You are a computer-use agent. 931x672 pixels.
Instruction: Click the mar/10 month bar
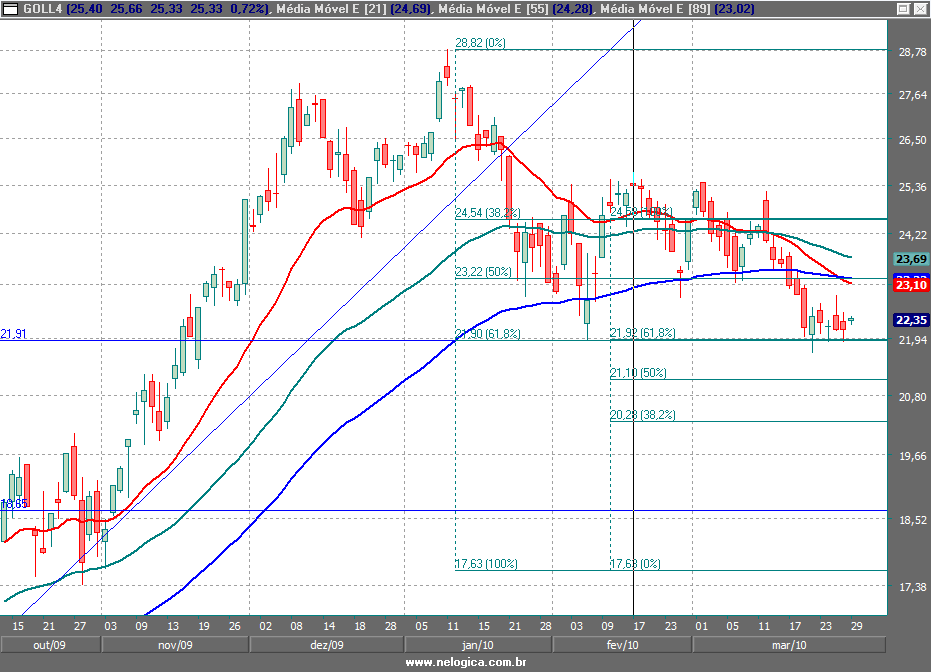tap(789, 645)
